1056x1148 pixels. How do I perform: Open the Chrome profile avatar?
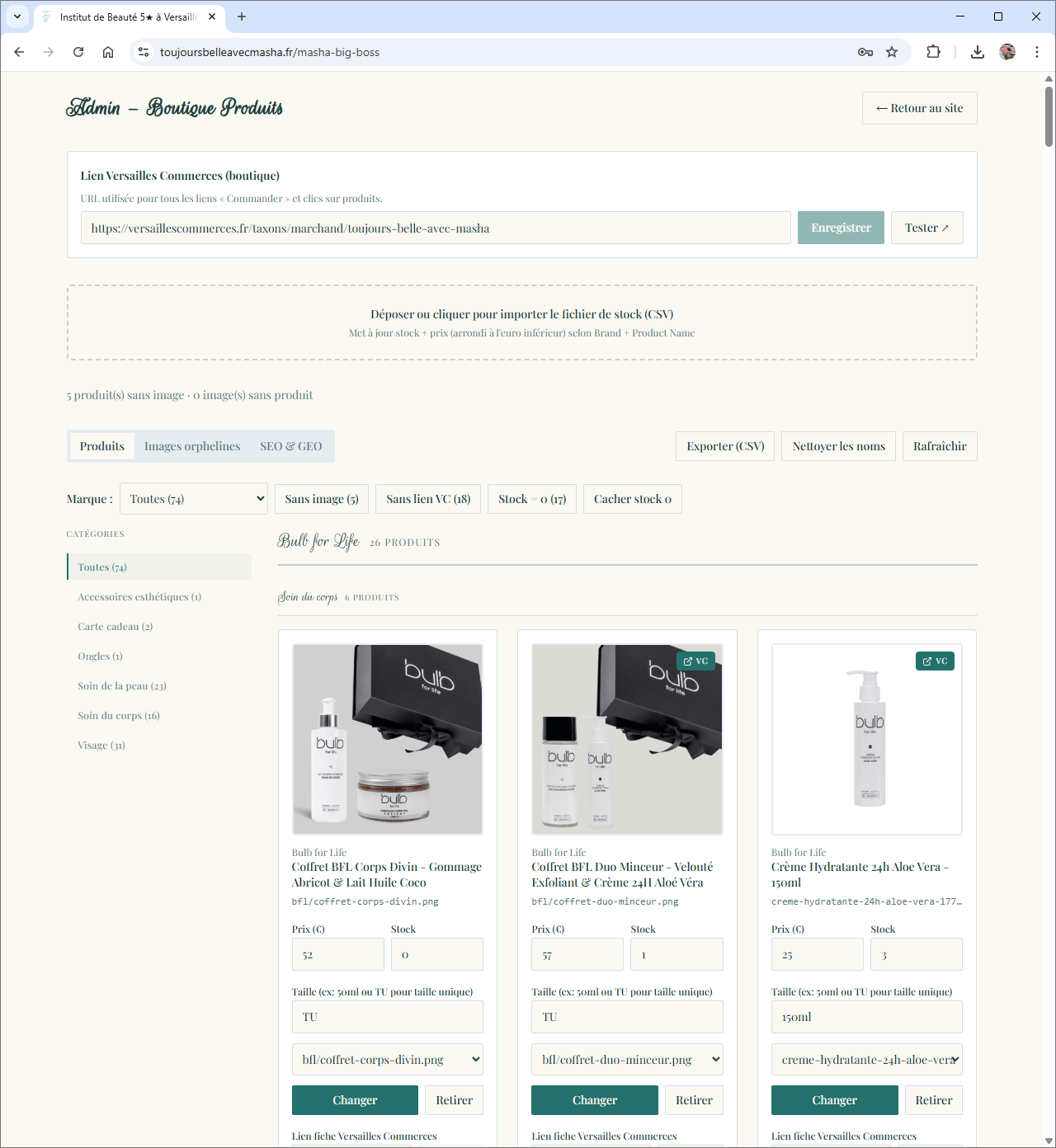(1007, 52)
